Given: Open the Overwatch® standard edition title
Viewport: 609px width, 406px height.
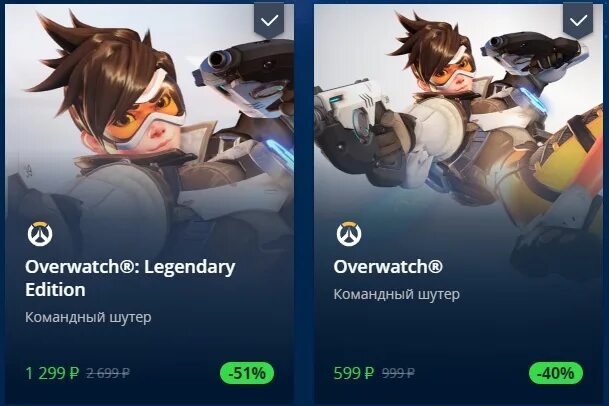Looking at the screenshot, I should [388, 267].
